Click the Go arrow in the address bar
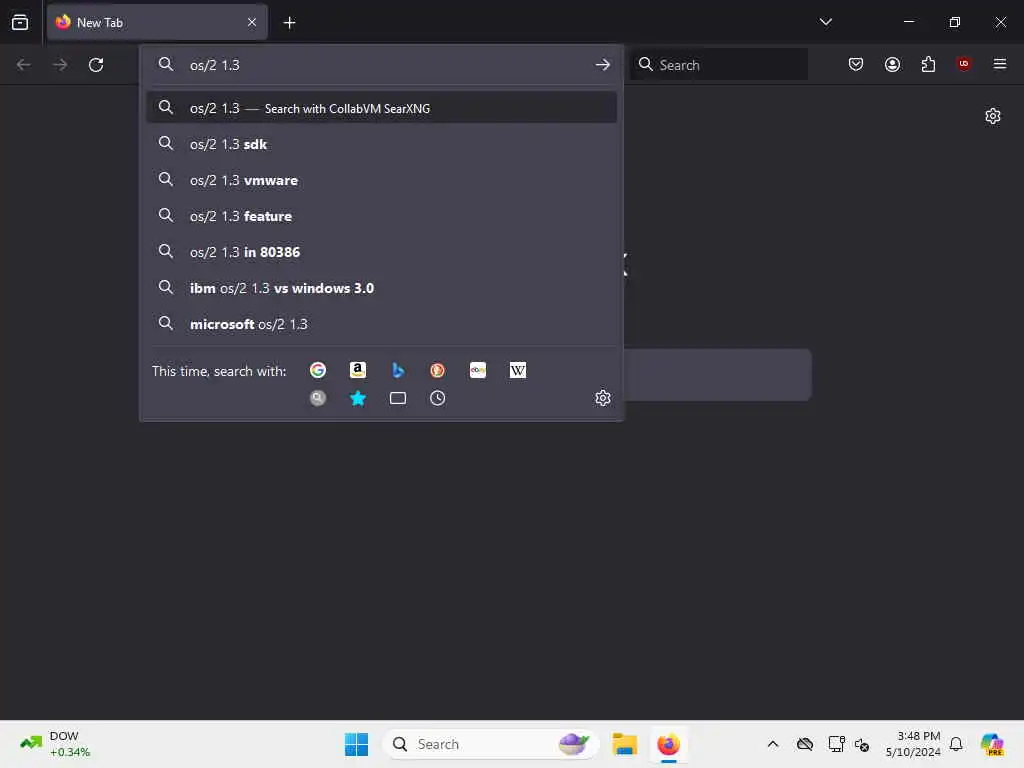1024x768 pixels. (602, 65)
